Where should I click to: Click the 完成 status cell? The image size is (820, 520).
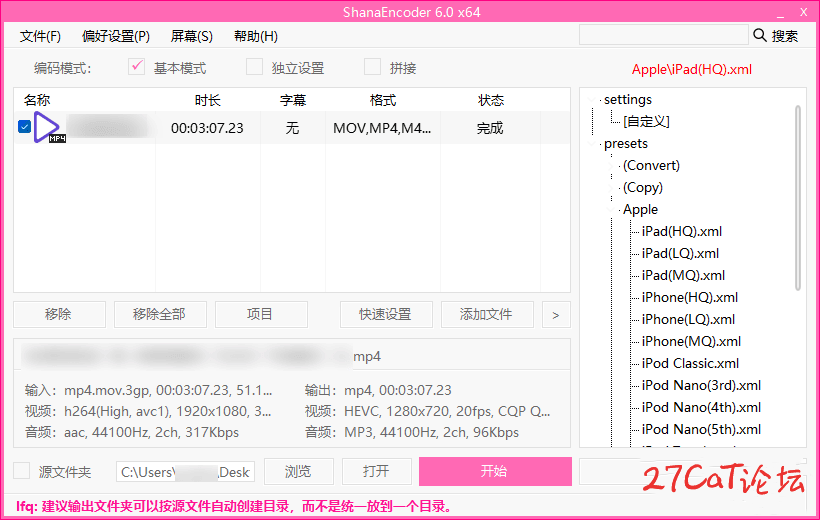pos(490,128)
